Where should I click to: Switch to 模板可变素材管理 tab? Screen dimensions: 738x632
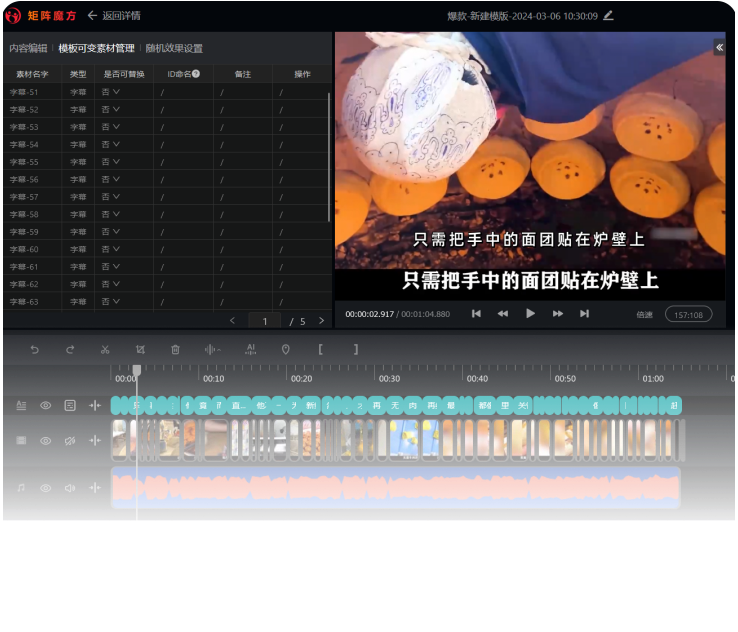point(96,48)
